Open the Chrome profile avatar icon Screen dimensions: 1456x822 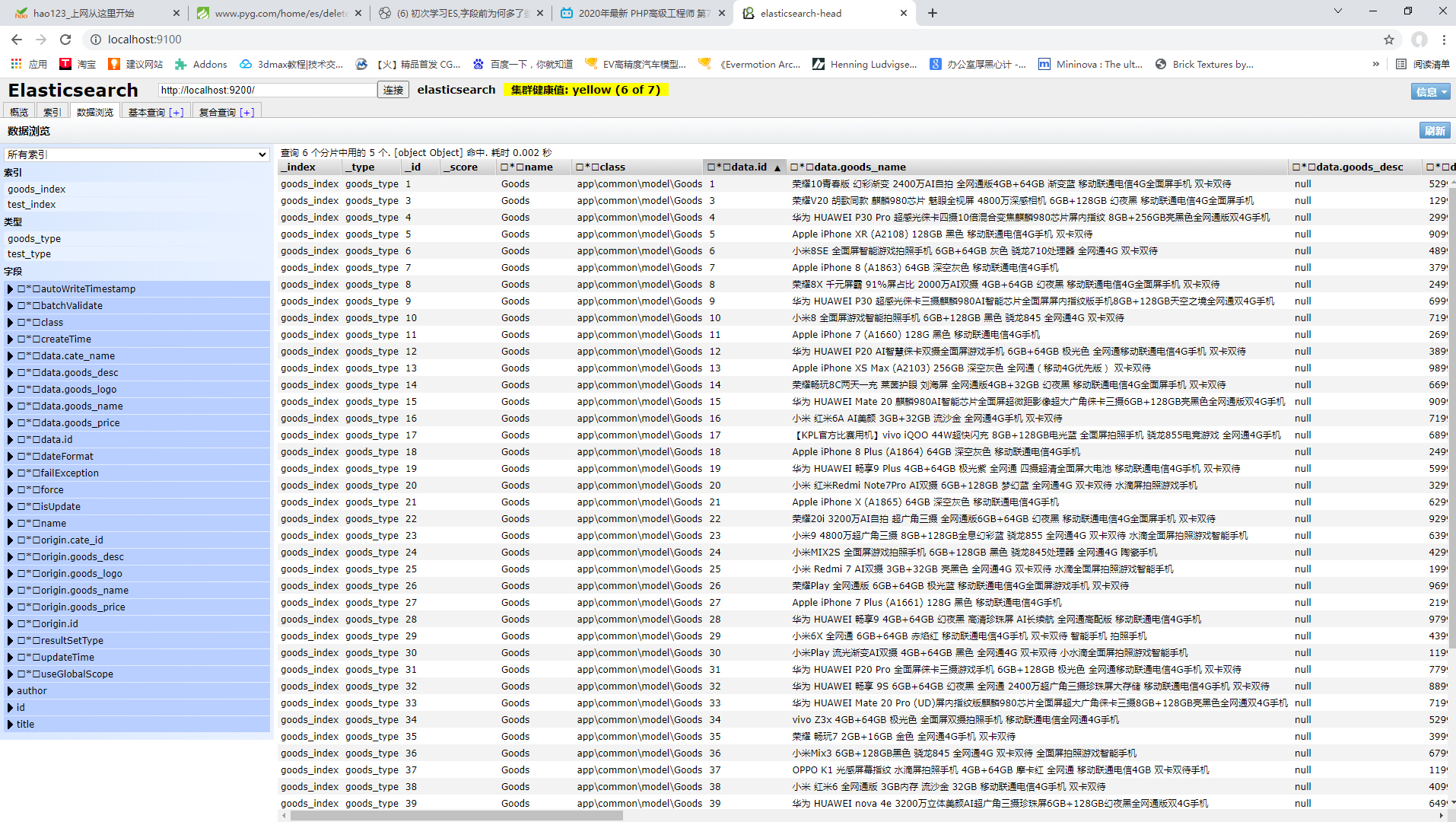[x=1419, y=40]
